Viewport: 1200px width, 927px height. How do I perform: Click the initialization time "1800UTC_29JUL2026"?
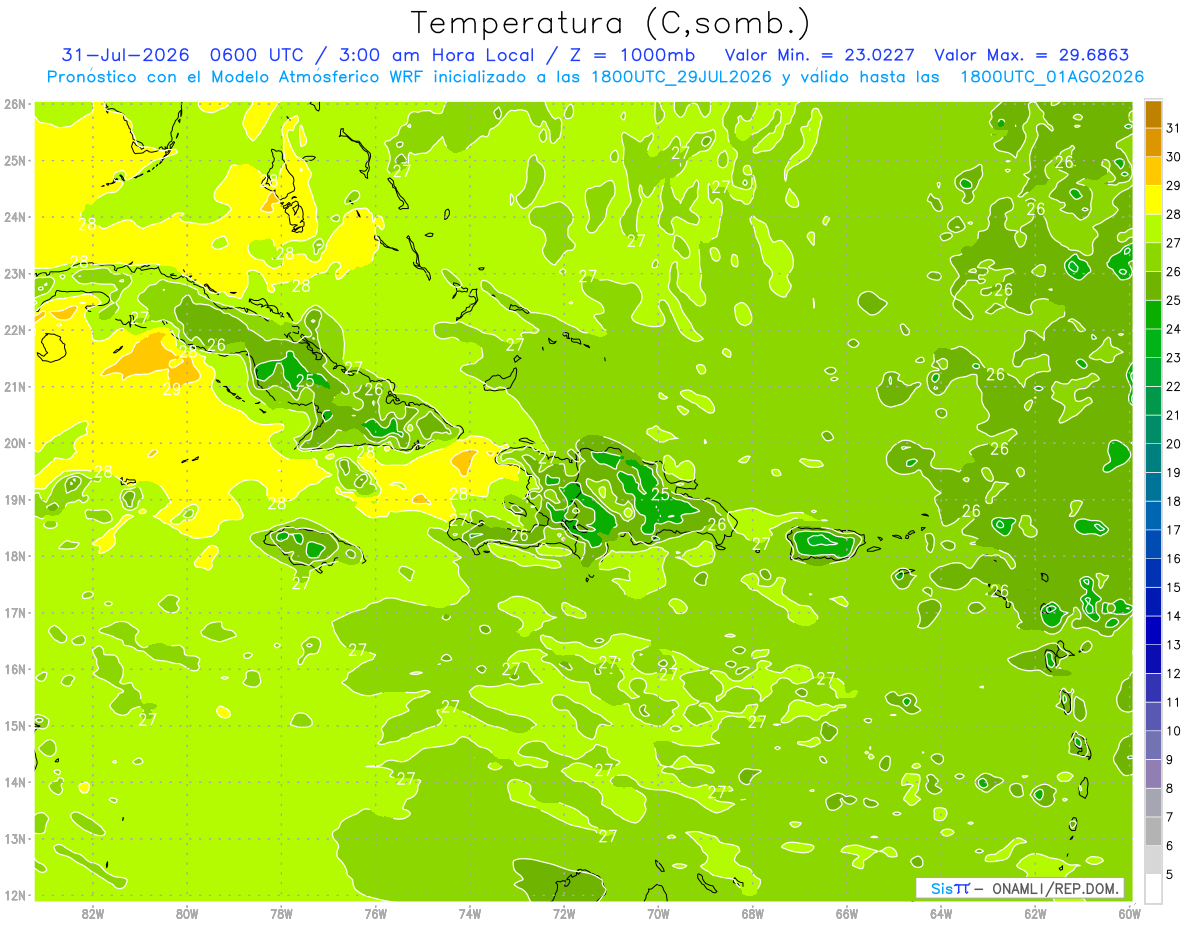point(681,77)
